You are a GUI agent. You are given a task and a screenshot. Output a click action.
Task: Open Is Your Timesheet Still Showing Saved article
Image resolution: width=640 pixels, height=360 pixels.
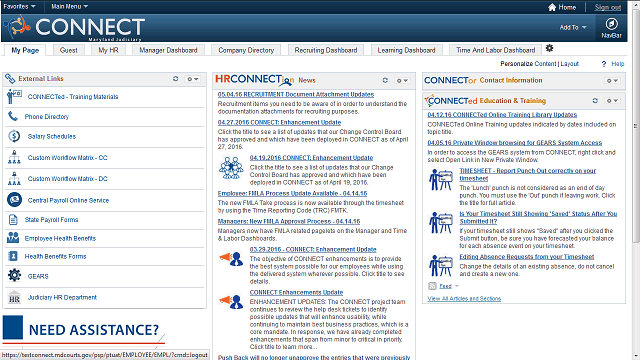[x=538, y=217]
